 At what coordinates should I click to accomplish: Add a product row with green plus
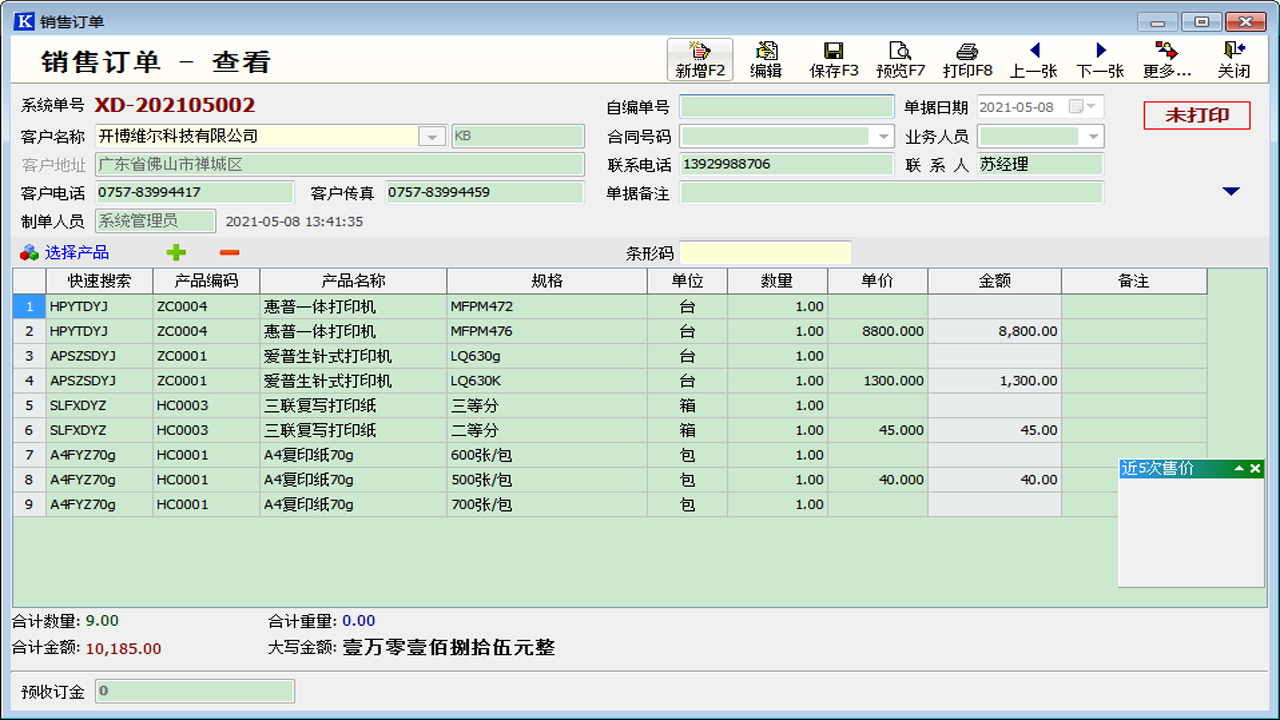click(x=176, y=253)
